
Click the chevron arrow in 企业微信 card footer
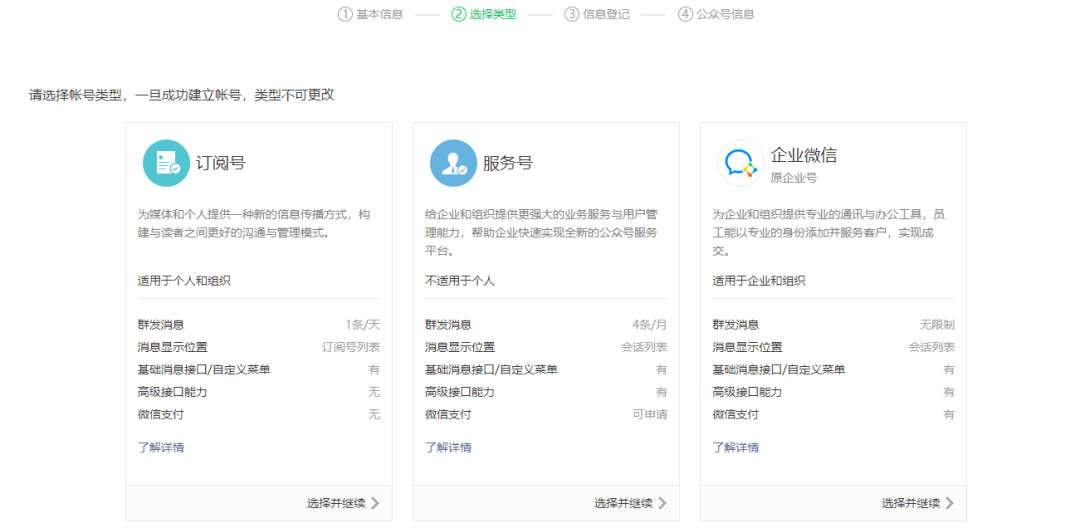click(x=949, y=503)
